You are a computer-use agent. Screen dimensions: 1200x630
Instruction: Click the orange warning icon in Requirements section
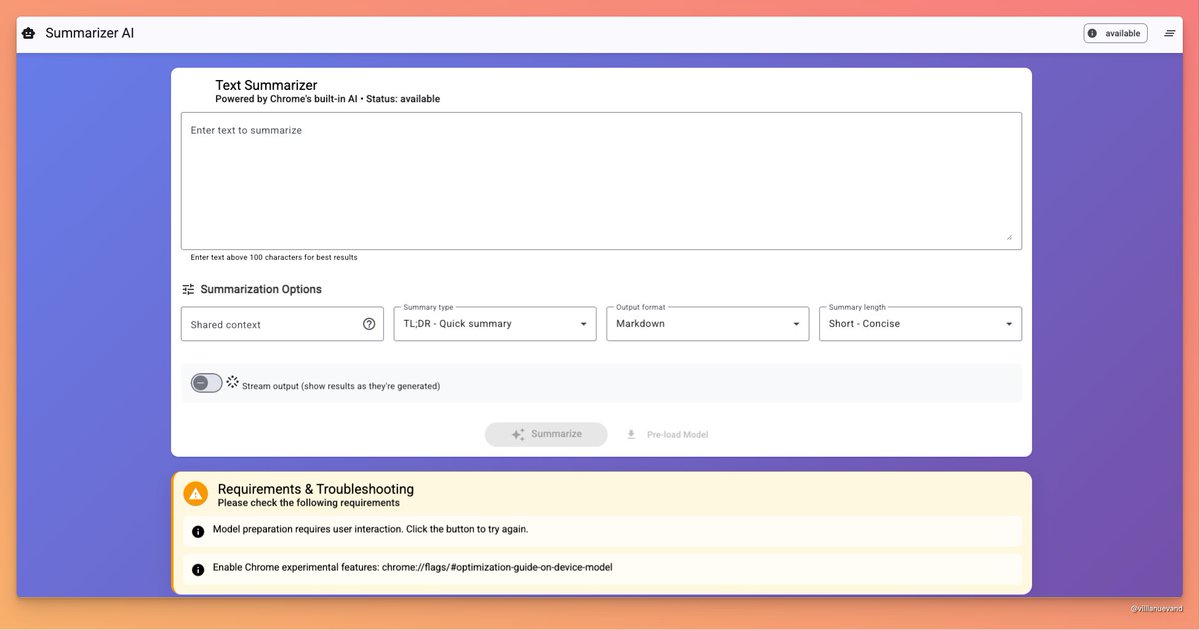(195, 494)
